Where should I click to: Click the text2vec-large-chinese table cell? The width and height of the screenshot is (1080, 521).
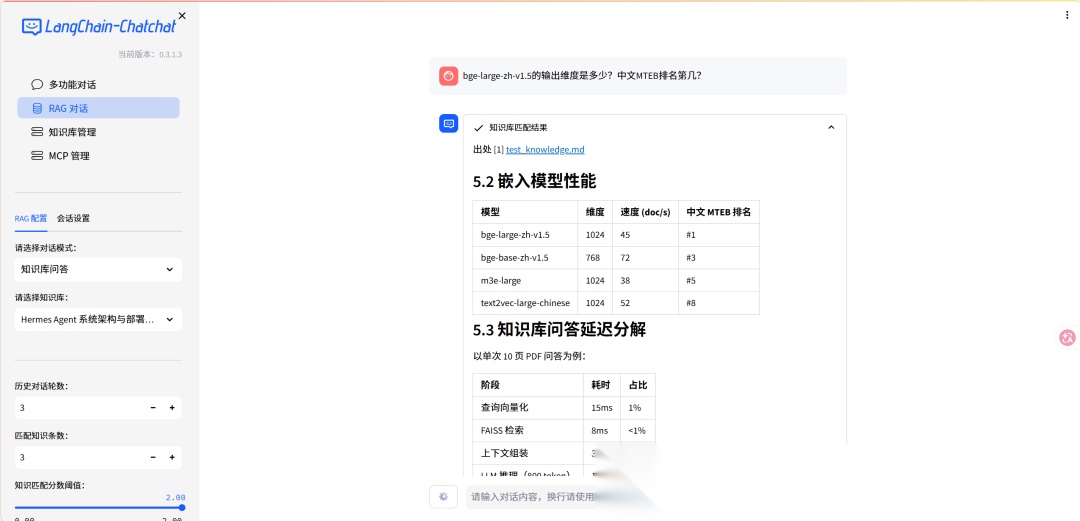coord(525,303)
